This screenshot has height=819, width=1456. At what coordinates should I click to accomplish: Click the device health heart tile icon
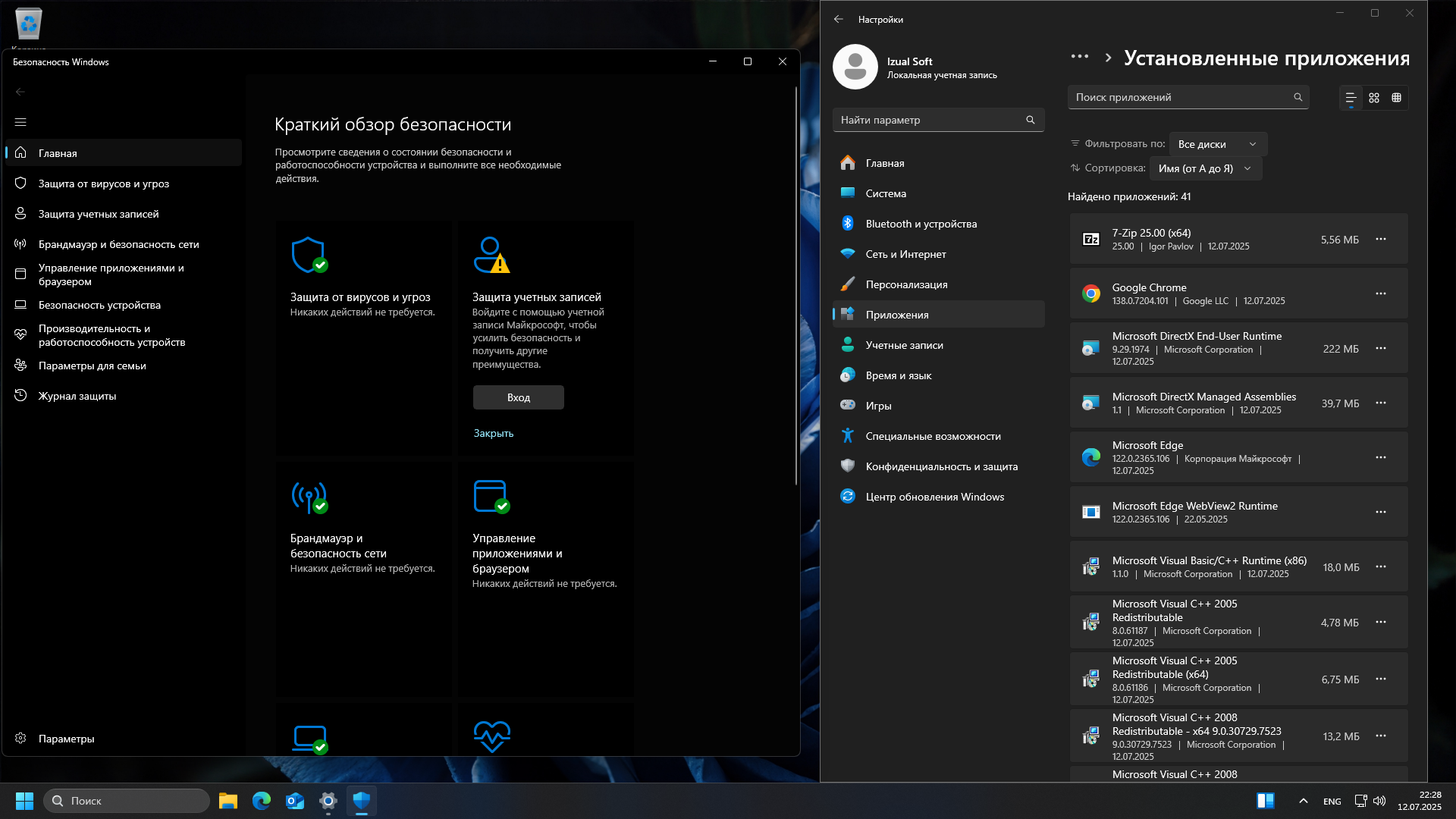point(492,736)
